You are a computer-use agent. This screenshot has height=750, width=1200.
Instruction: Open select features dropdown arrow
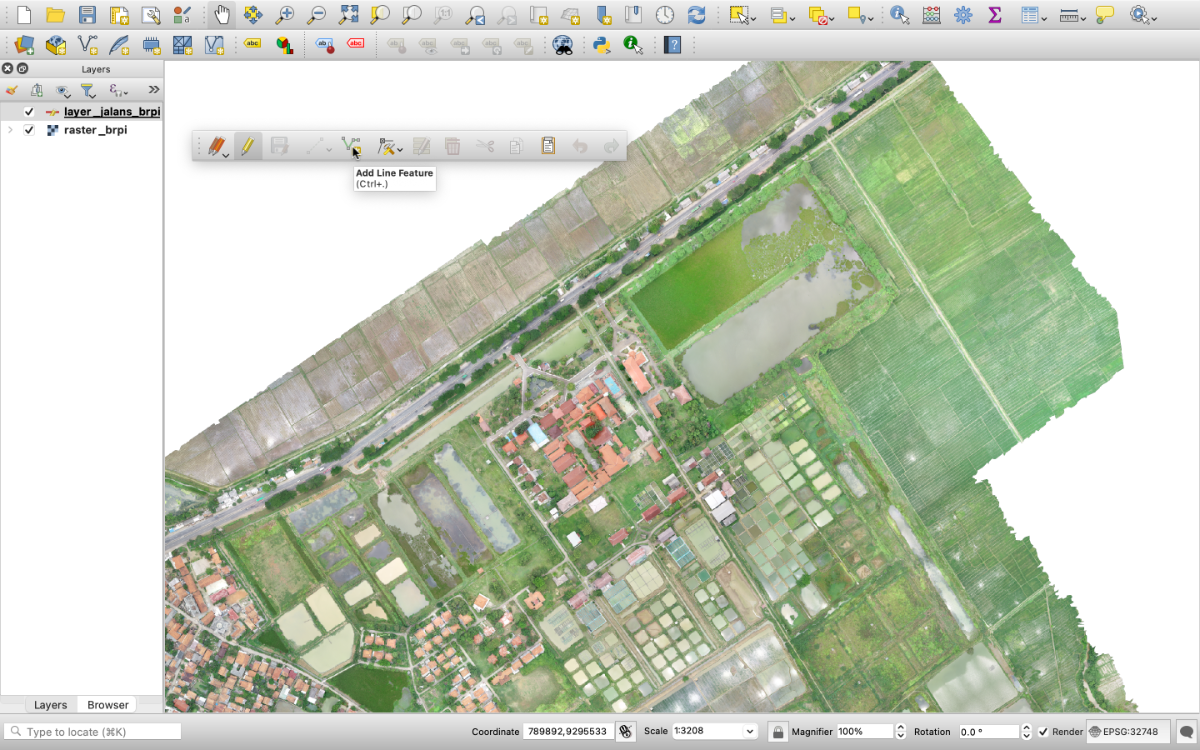tap(755, 19)
